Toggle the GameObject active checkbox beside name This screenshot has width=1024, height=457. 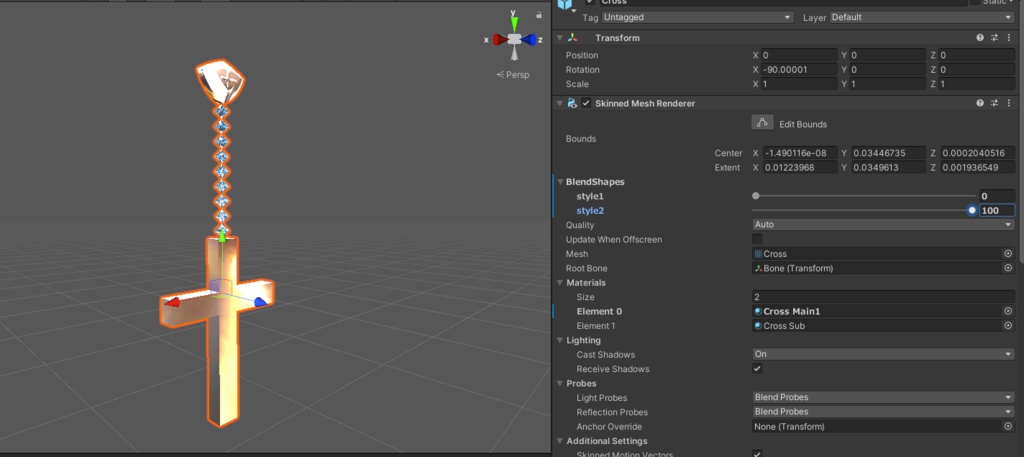tap(590, 3)
